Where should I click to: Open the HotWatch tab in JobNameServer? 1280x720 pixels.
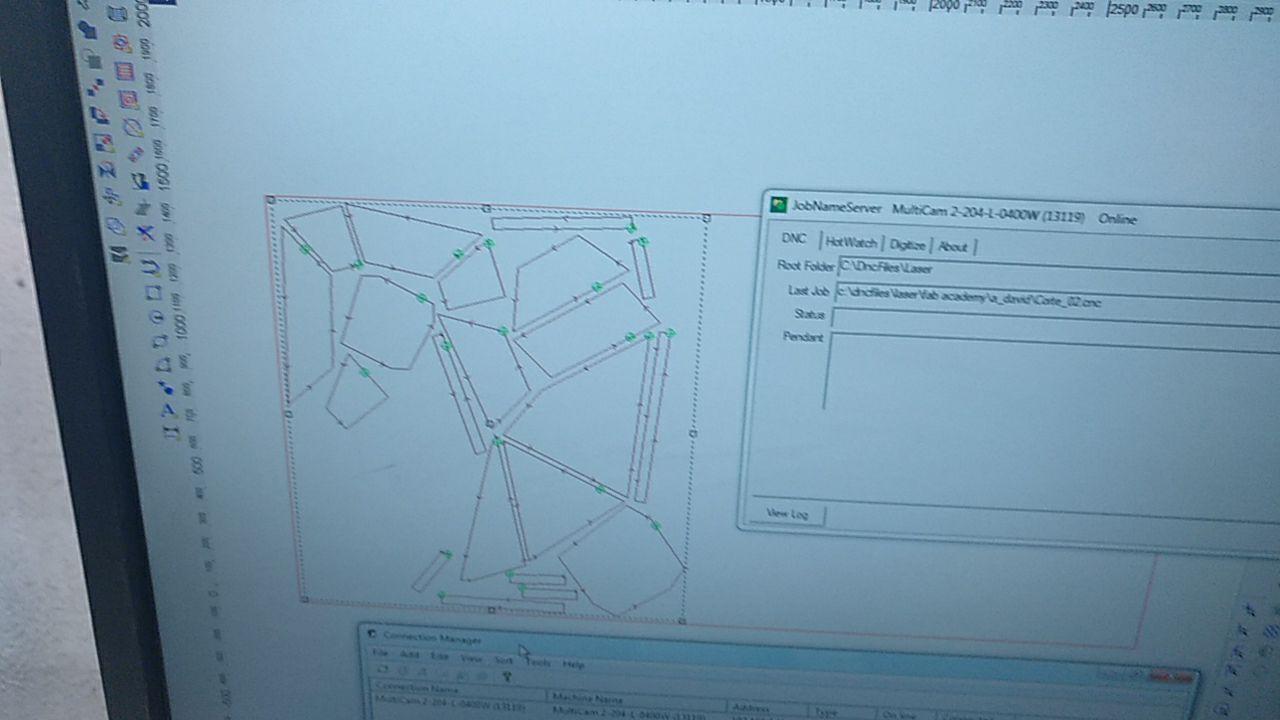[851, 242]
